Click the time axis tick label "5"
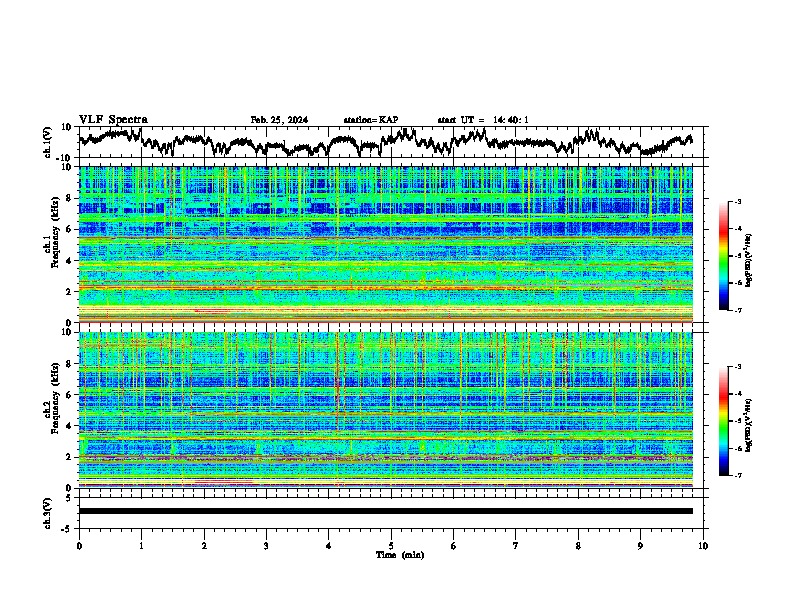Screen dimensions: 792x612 click(391, 546)
